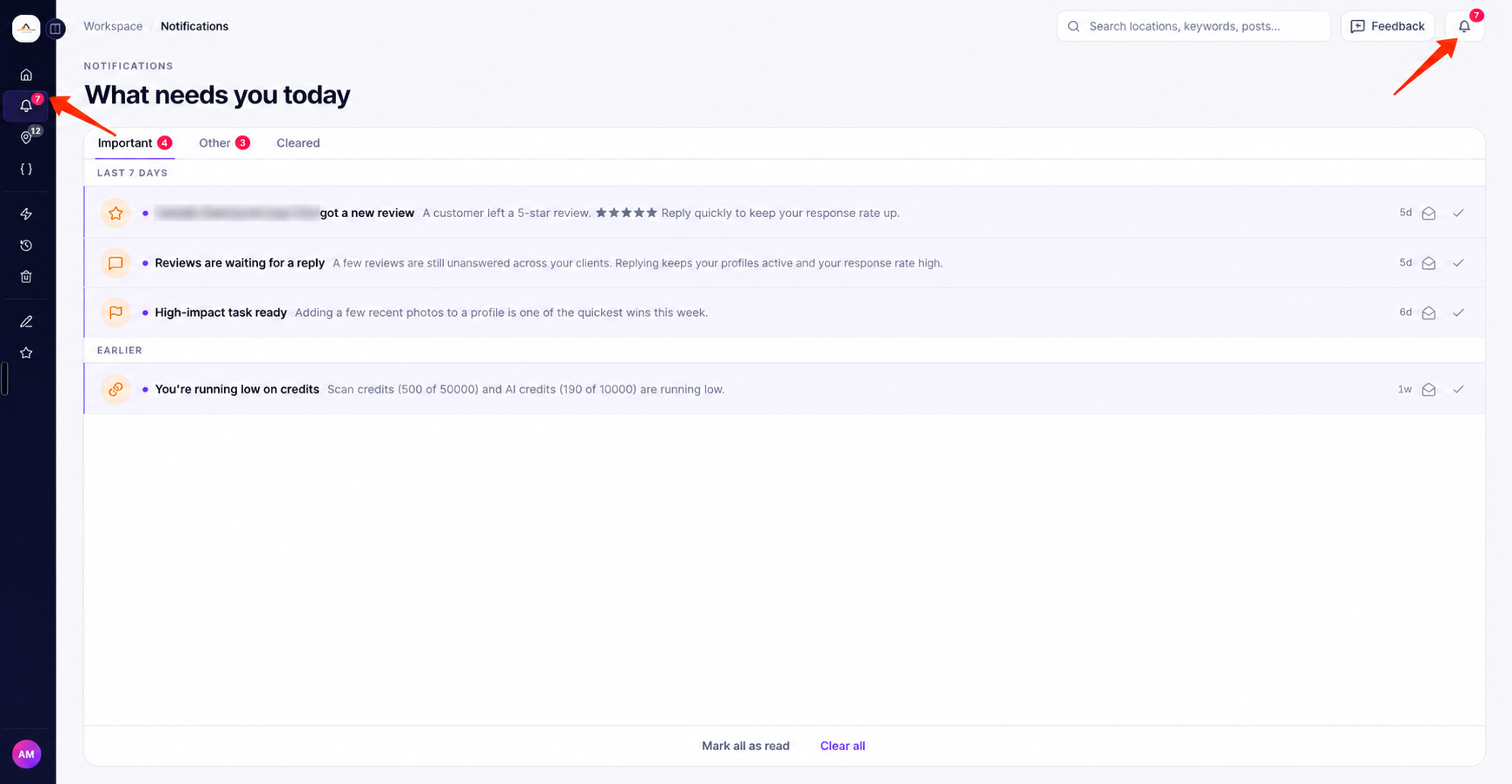Clear 'Reviews are waiting for a reply' with checkmark
Screen dimensions: 1512x784
[x=1458, y=263]
